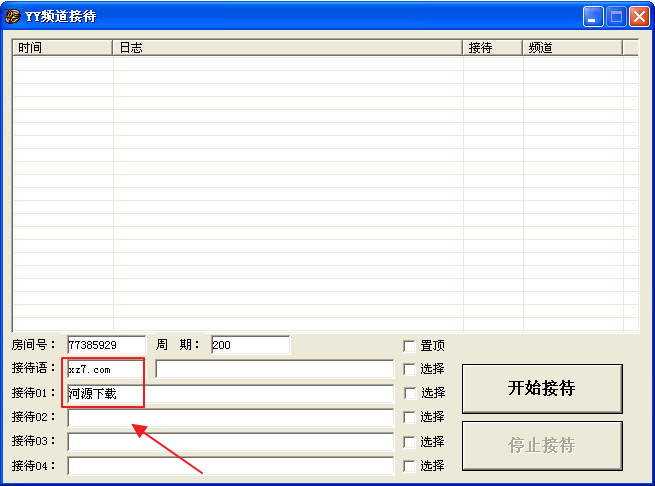Screen dimensions: 655x486
Task: Tick the 选择 checkbox for 接待语
Action: pyautogui.click(x=409, y=369)
